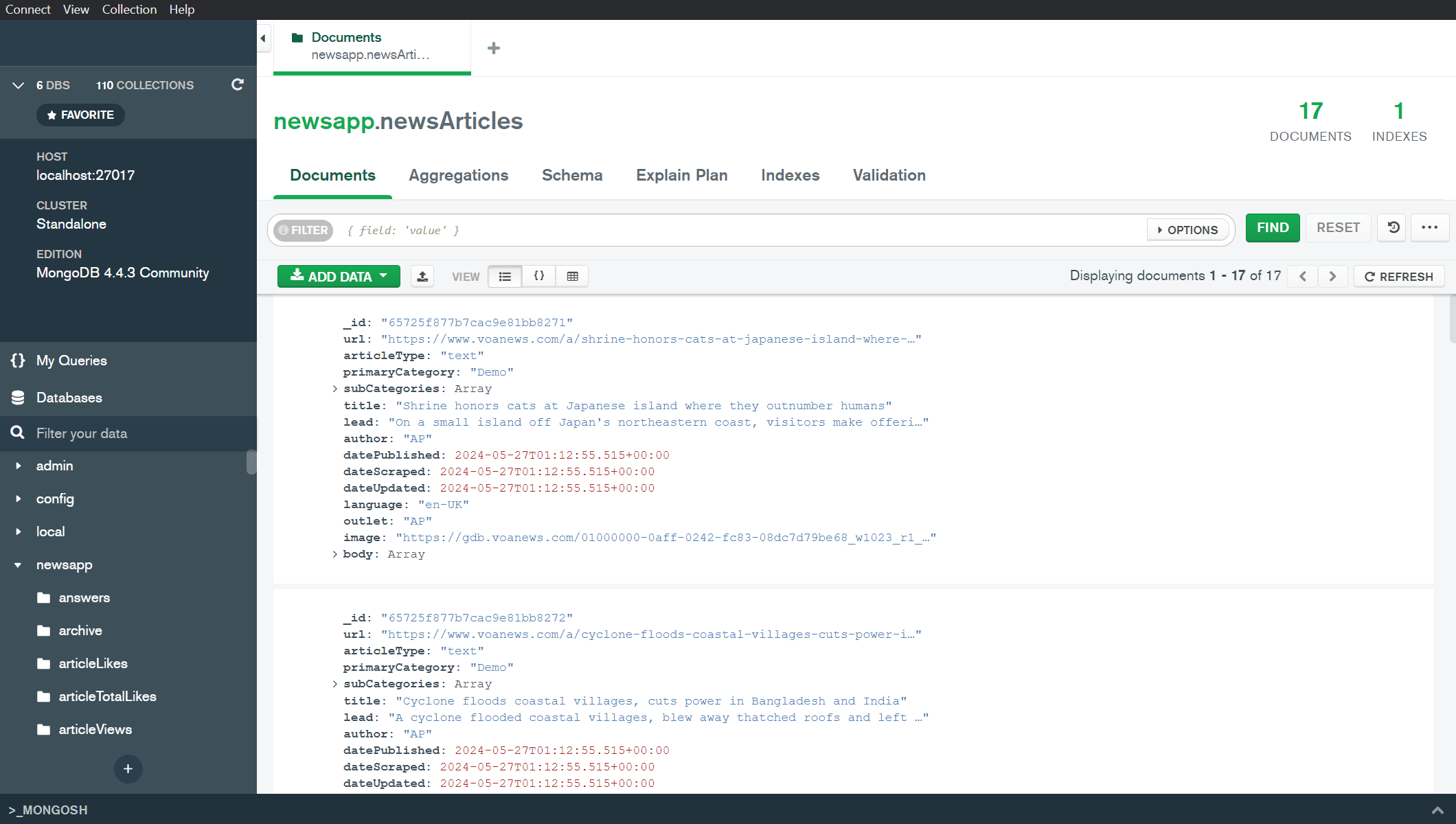Switch to JSON view
This screenshot has height=824, width=1456.
click(x=539, y=276)
